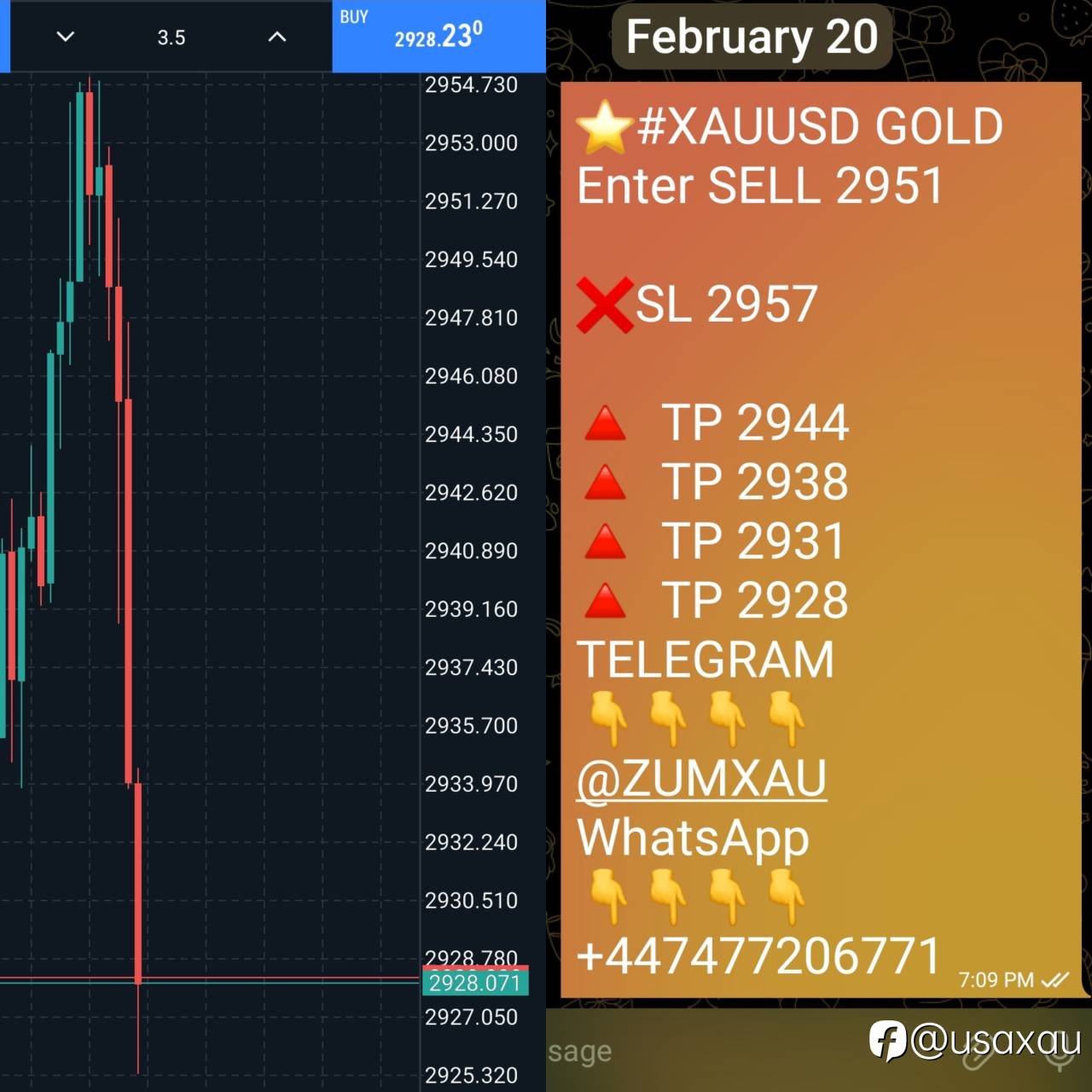The image size is (1092, 1092).
Task: Click the 2953.000 price axis label
Action: coord(471,142)
